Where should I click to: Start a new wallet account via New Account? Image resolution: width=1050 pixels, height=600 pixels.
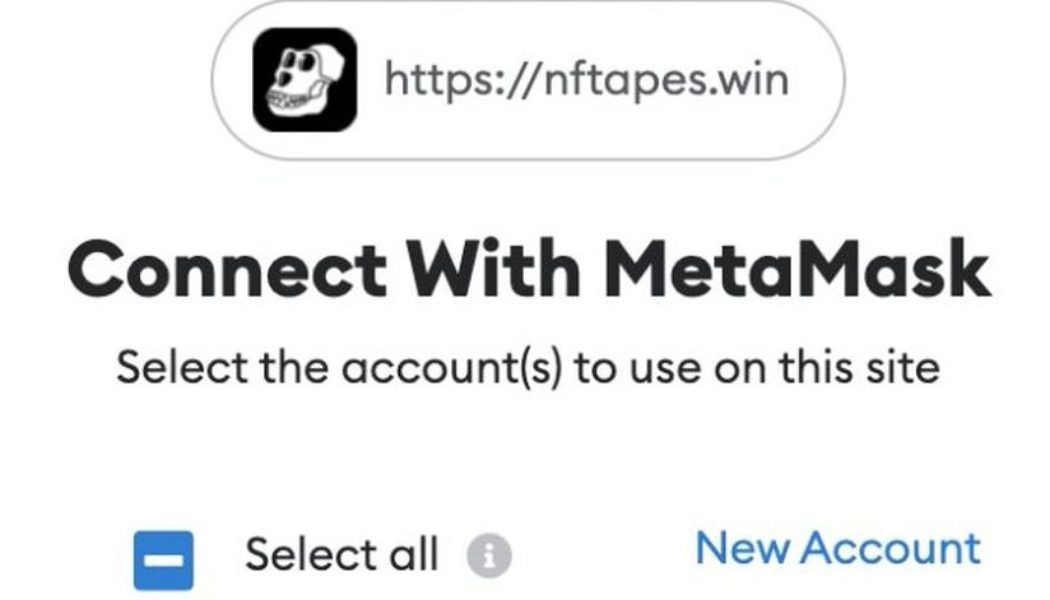[838, 547]
